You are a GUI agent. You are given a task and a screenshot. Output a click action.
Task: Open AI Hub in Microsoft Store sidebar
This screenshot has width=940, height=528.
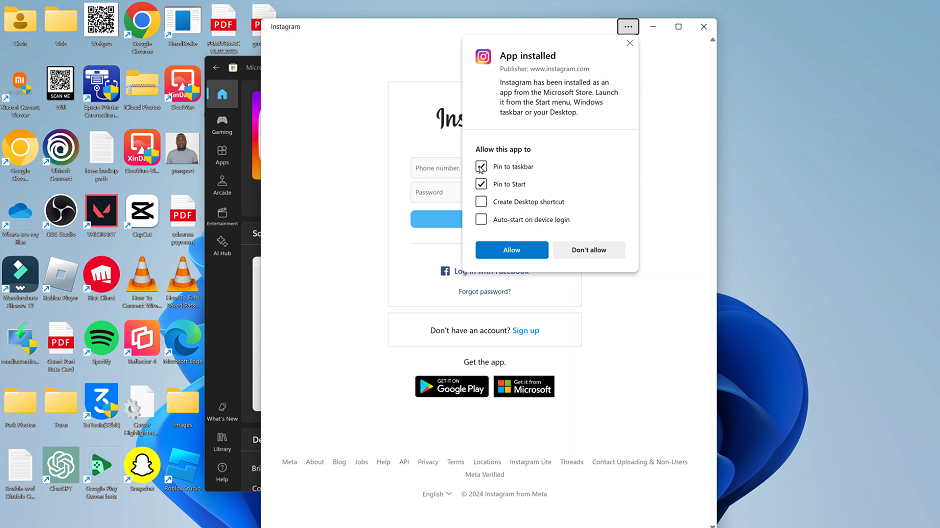[x=222, y=246]
